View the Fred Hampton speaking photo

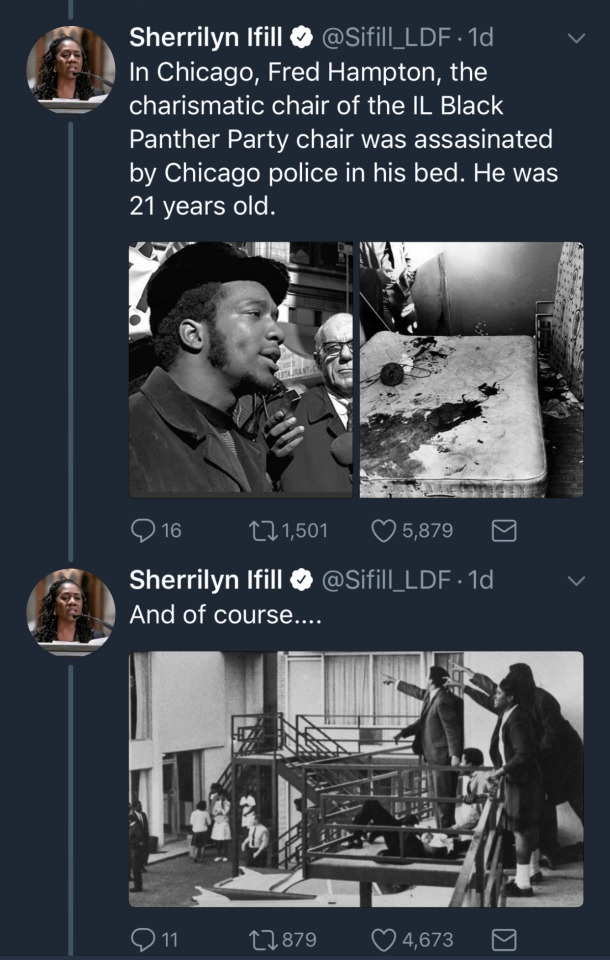[x=240, y=369]
